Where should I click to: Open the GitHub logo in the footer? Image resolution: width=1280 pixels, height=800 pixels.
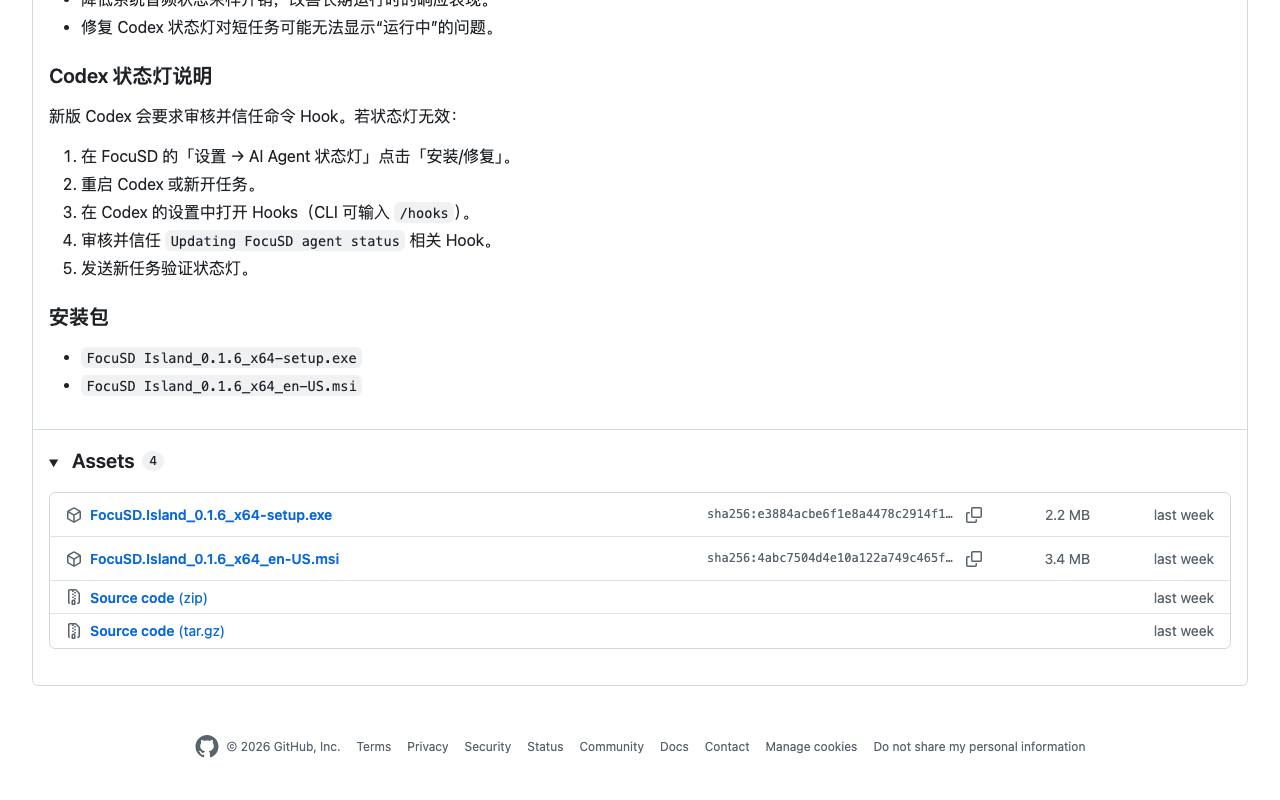207,747
